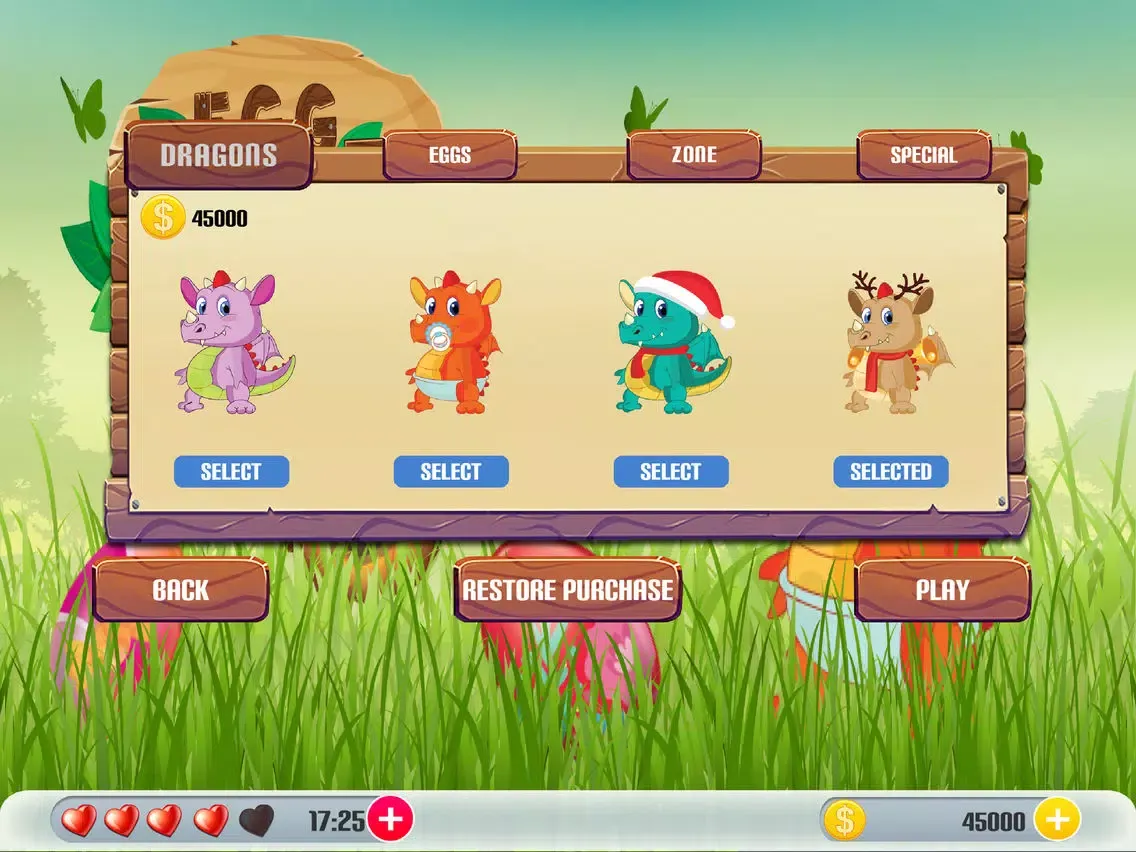
Task: Switch to the Eggs tab
Action: (450, 154)
